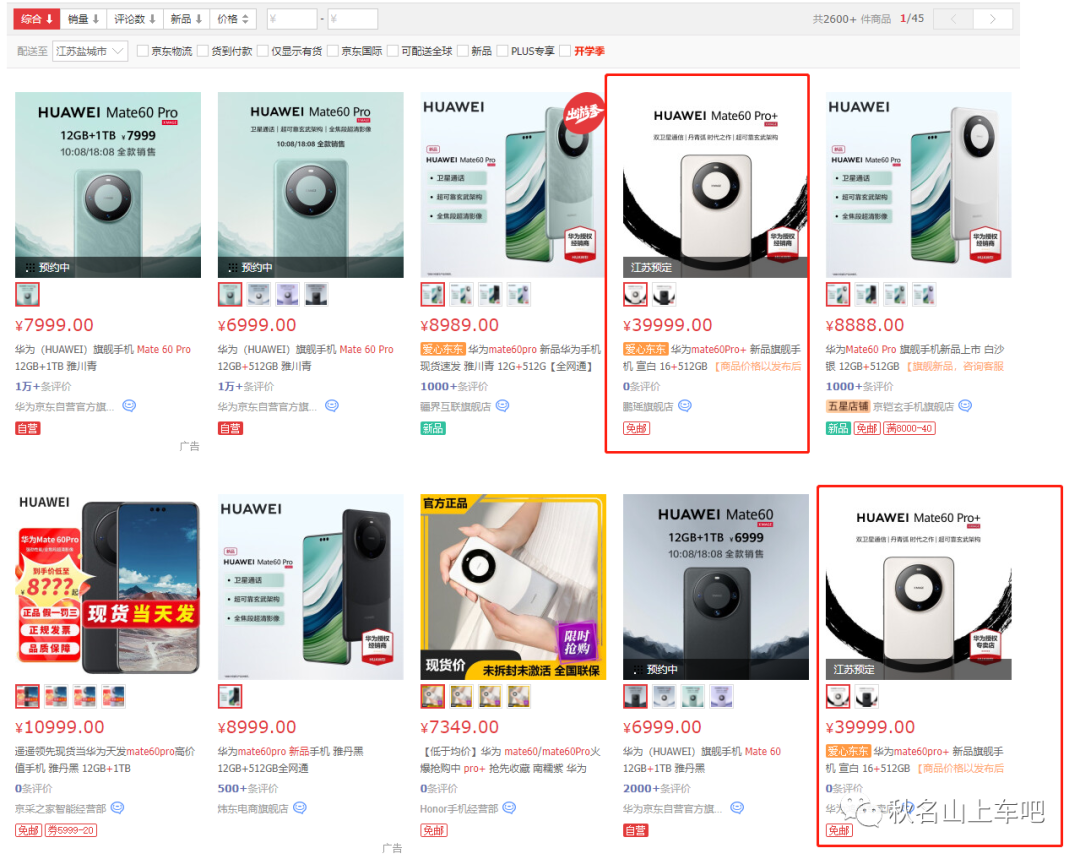This screenshot has width=1080, height=859.
Task: Open 2000+条评价 reviews link
Action: [657, 788]
